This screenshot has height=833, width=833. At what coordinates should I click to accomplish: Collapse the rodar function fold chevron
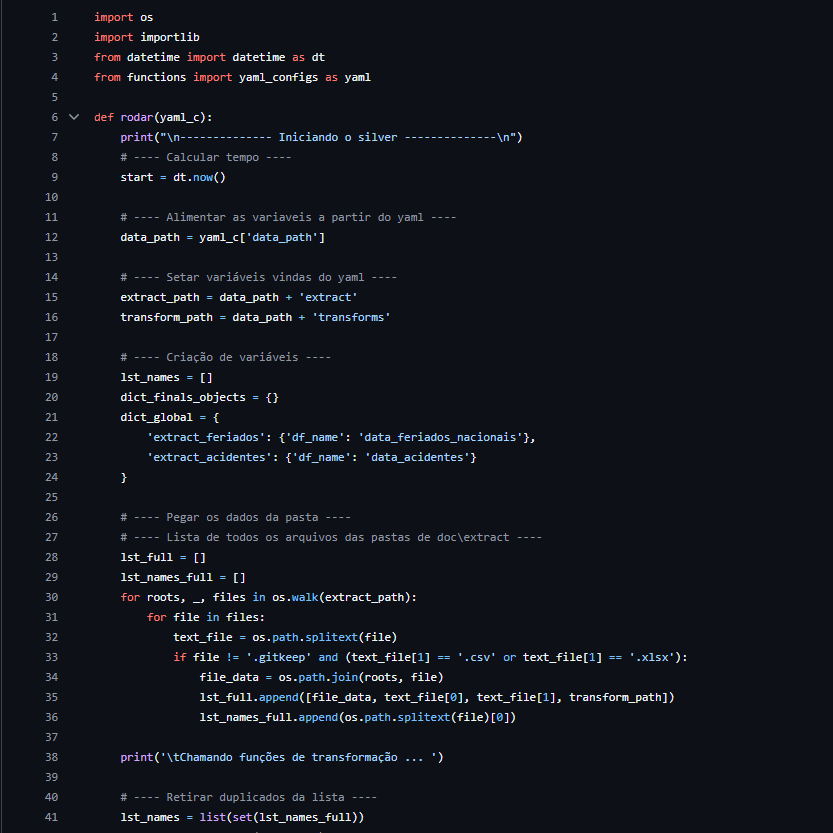74,117
